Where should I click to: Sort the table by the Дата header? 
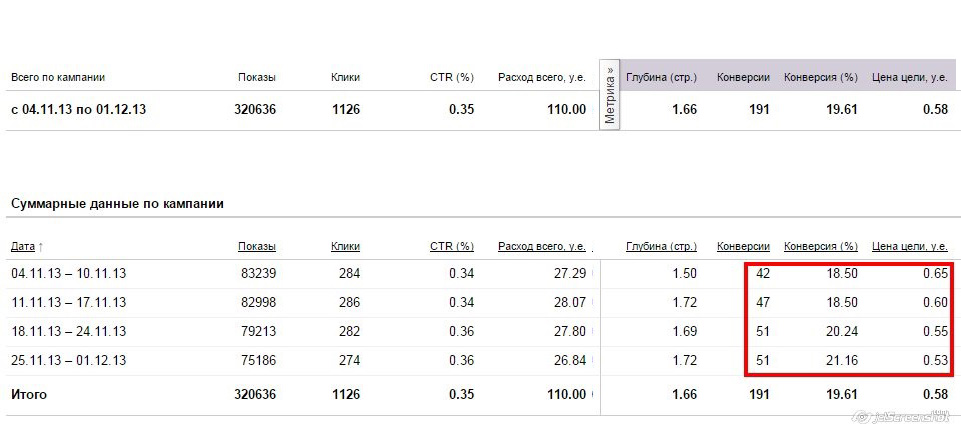point(22,246)
